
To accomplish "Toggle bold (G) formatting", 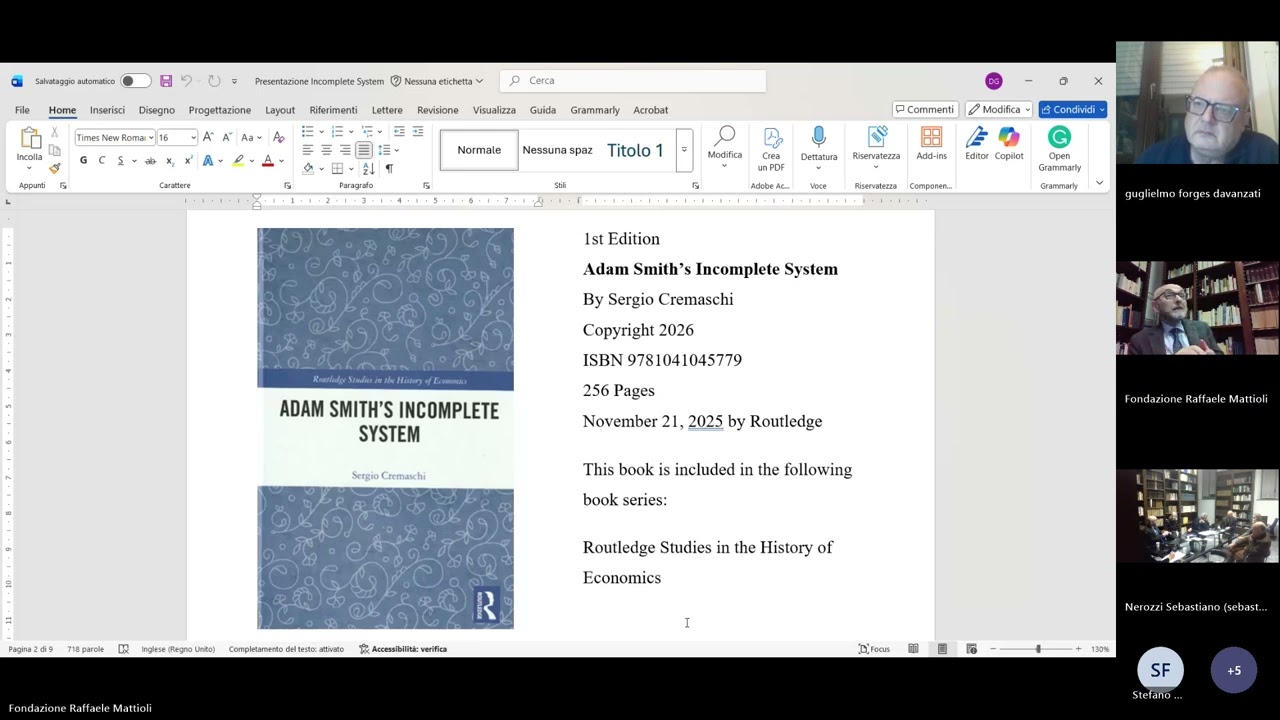I will tap(83, 160).
